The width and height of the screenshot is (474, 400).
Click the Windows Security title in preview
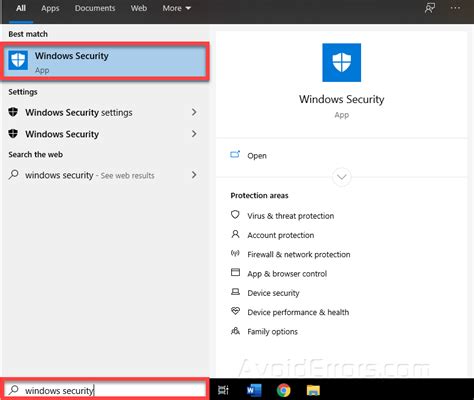(341, 99)
